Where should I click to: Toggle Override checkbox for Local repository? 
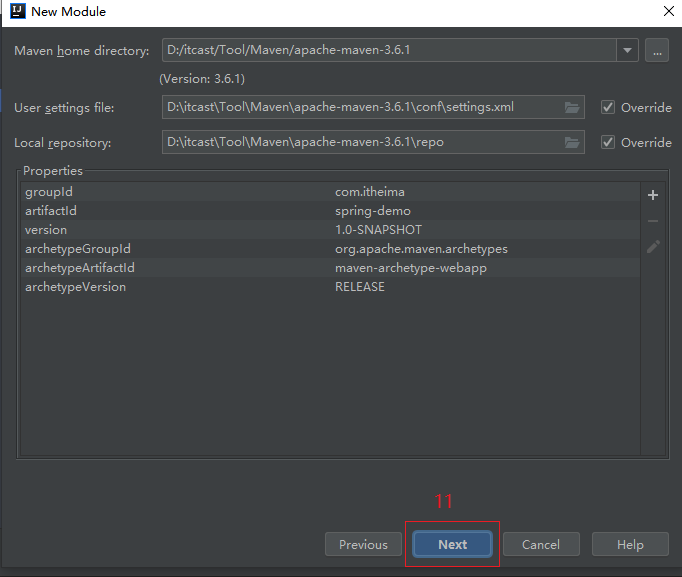607,142
